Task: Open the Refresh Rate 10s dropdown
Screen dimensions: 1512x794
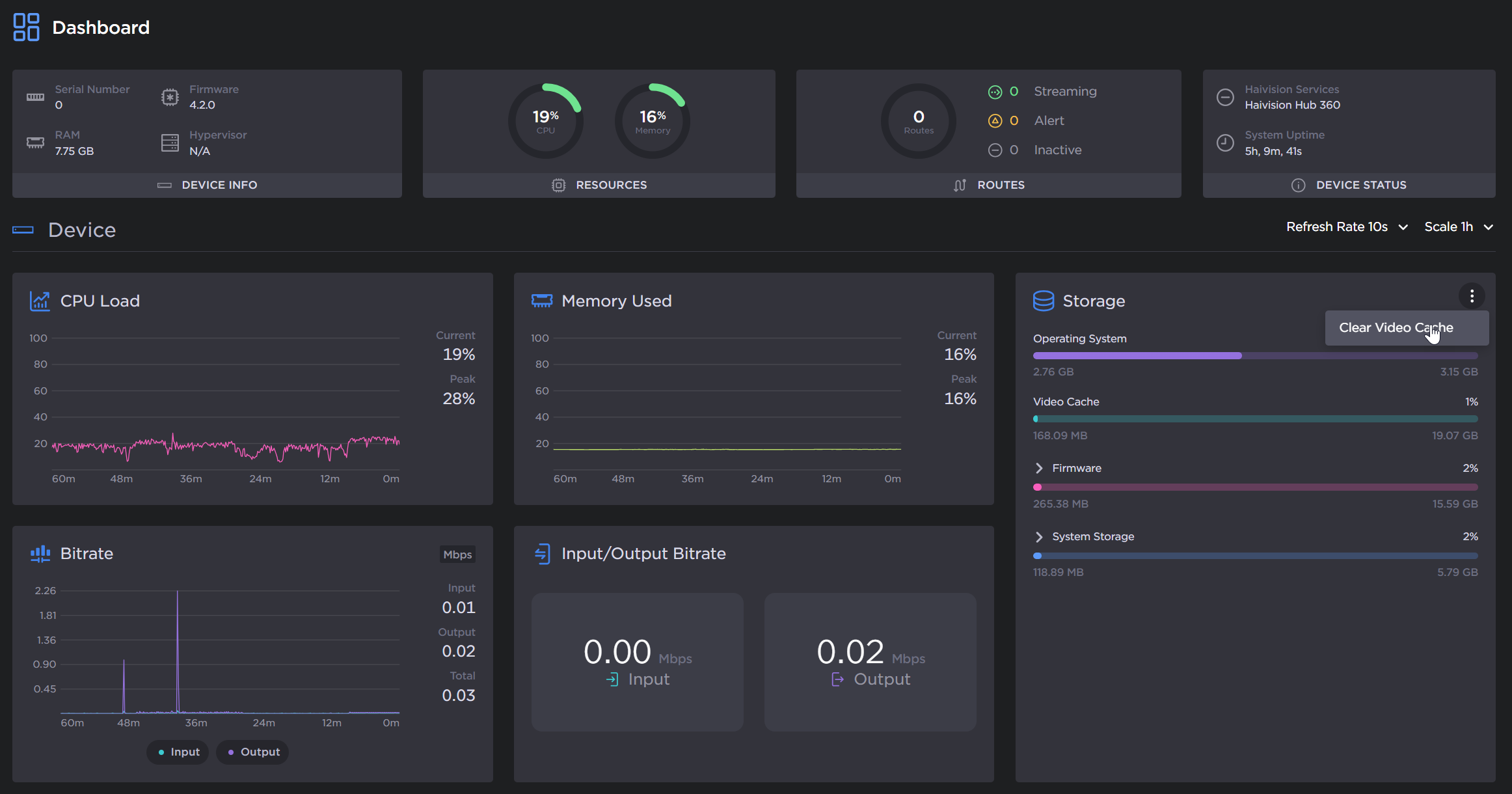Action: tap(1347, 227)
